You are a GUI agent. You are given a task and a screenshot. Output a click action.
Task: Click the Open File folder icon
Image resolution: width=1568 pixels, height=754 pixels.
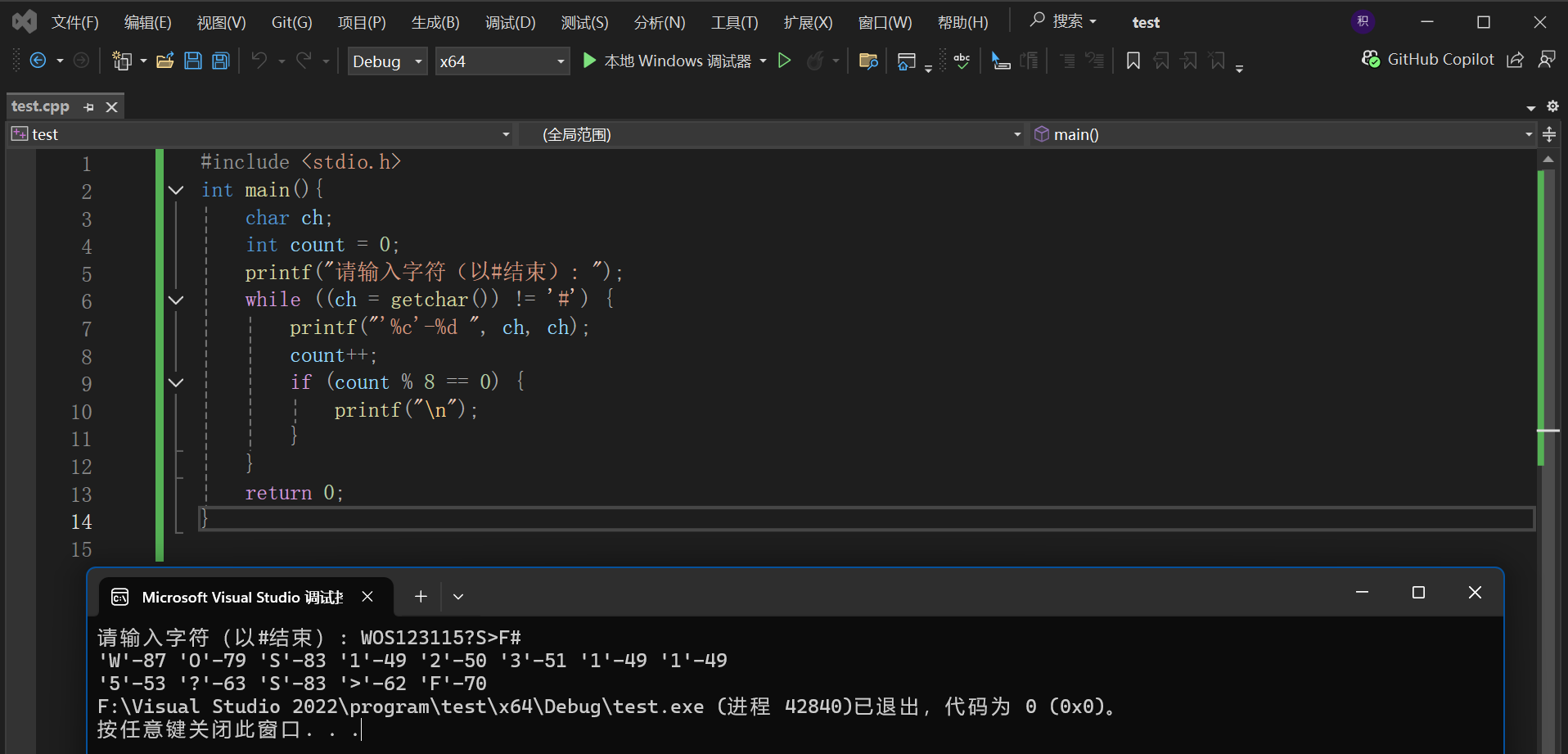165,61
